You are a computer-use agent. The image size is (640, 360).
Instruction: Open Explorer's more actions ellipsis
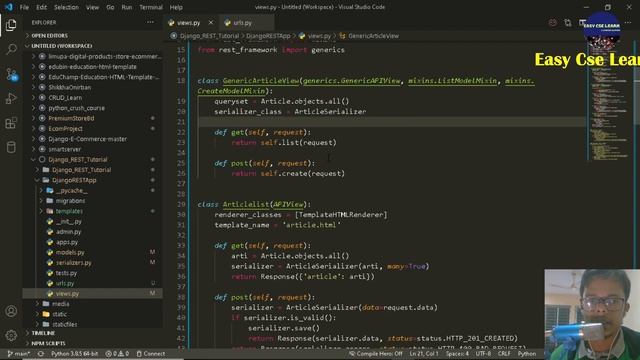tap(151, 22)
